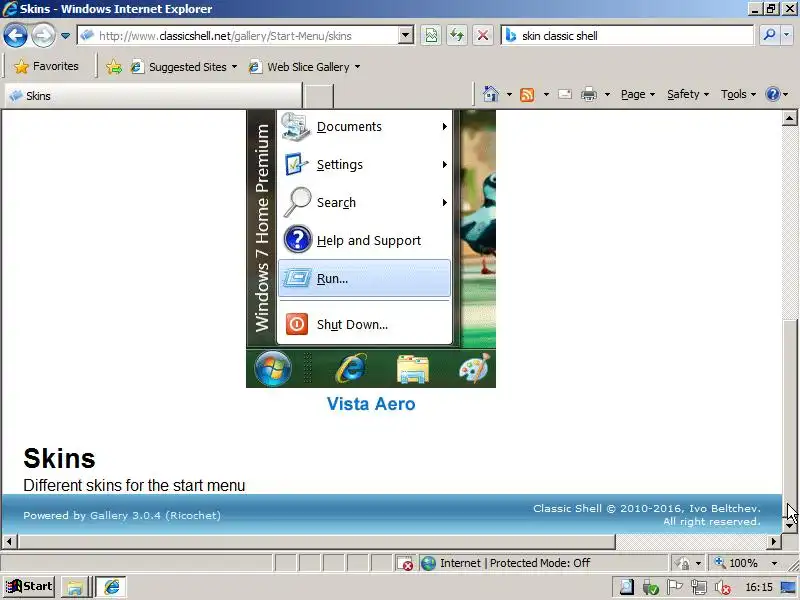The width and height of the screenshot is (800, 600).
Task: Click "Internet | Protected Mode: Off" status text
Action: coord(515,563)
